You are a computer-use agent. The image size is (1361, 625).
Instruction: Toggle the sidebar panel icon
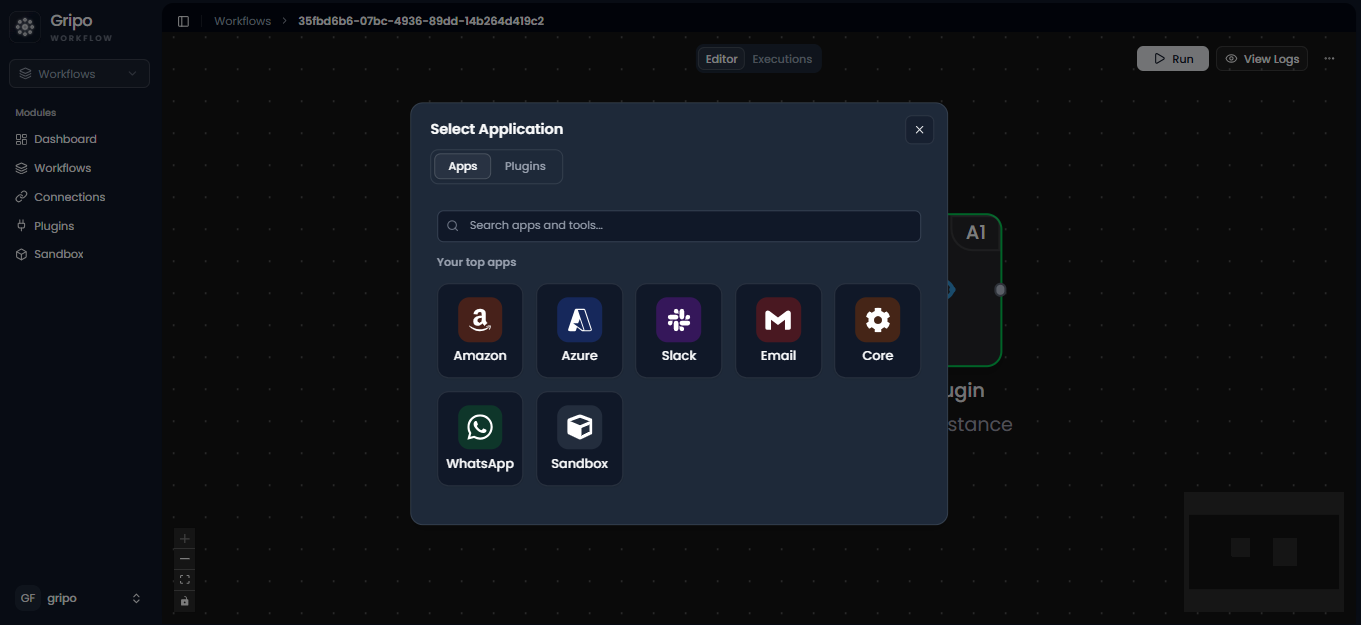pos(183,21)
